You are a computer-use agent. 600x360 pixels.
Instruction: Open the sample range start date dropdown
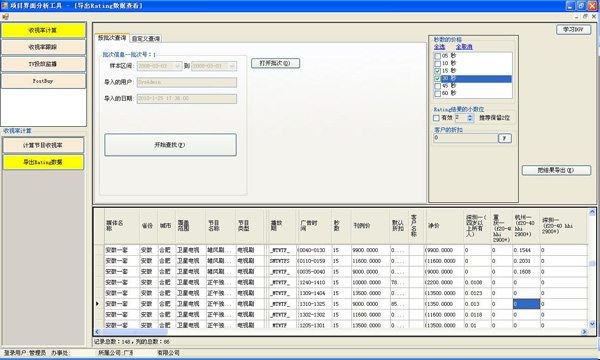pyautogui.click(x=177, y=66)
